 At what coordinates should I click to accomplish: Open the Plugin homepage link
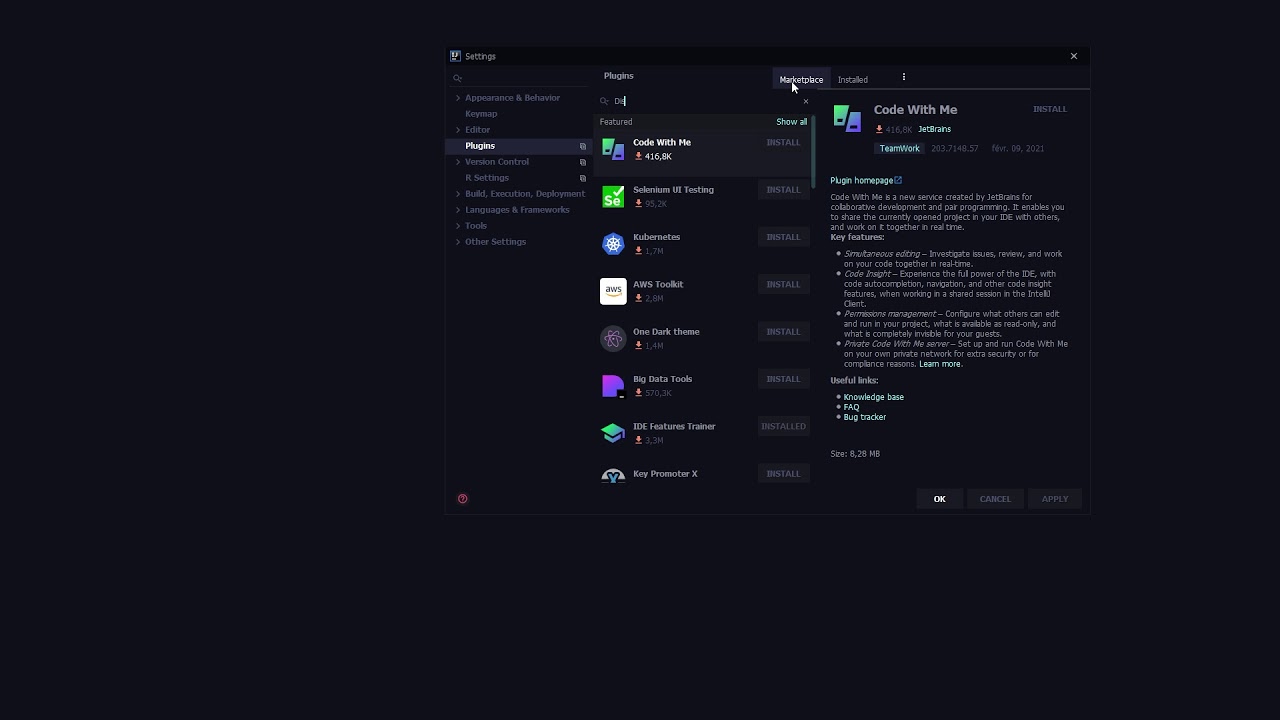(x=866, y=181)
